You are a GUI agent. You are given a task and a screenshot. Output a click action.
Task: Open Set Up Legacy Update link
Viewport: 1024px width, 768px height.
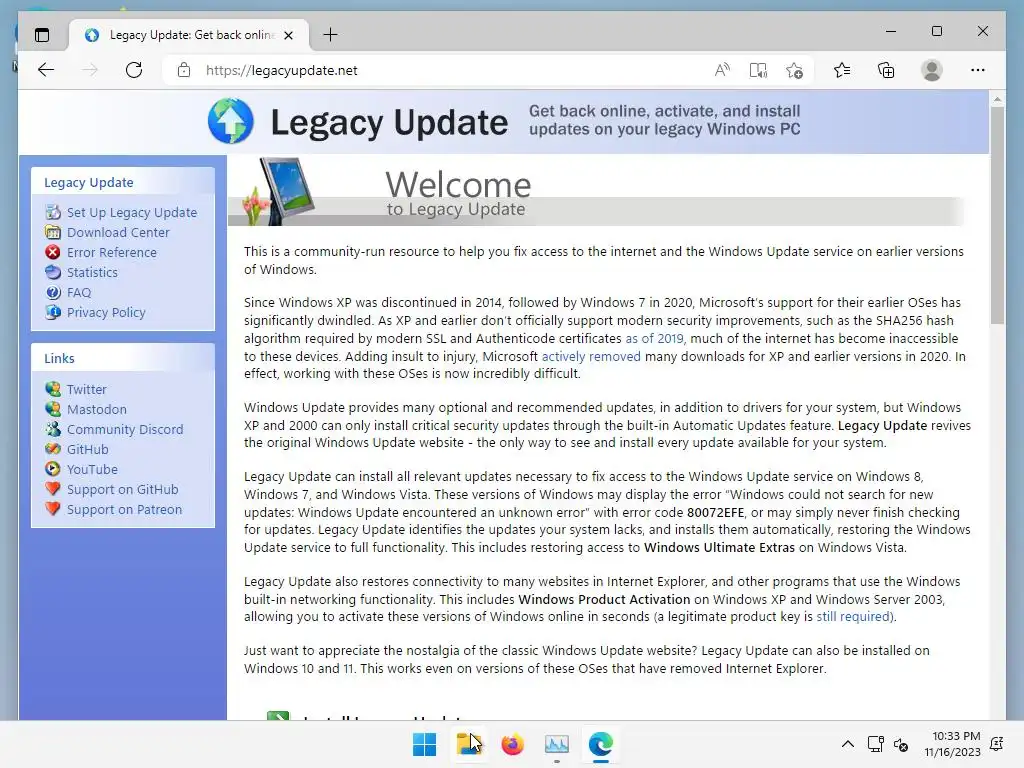(132, 212)
